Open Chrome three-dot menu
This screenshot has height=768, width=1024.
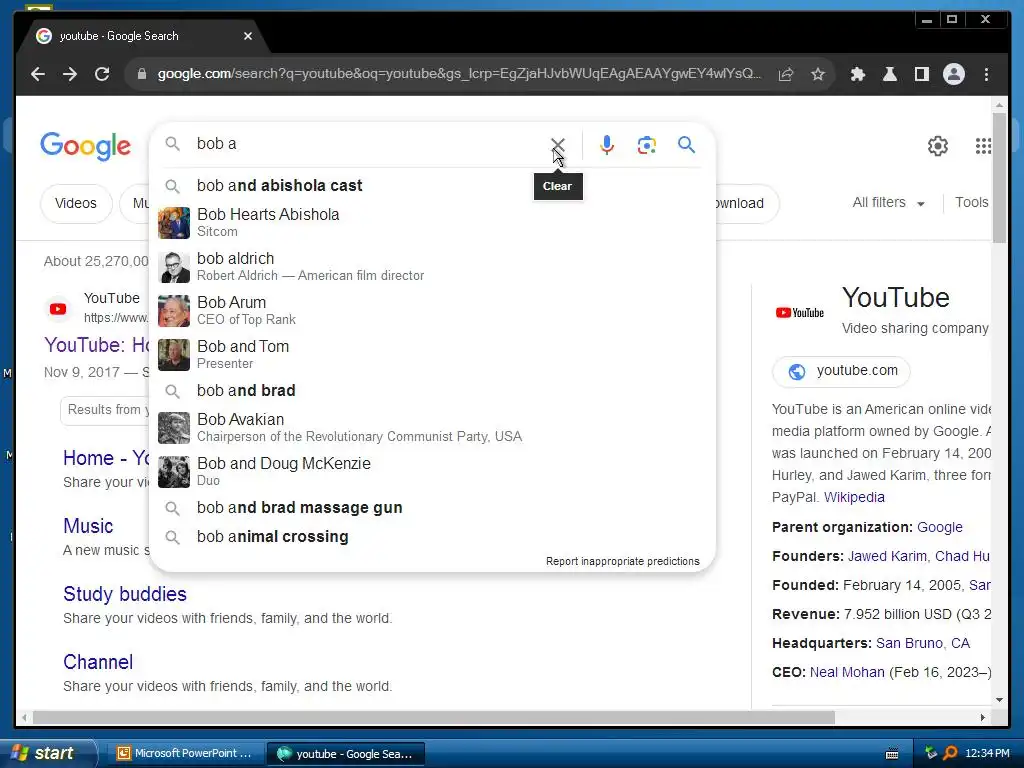pos(986,74)
